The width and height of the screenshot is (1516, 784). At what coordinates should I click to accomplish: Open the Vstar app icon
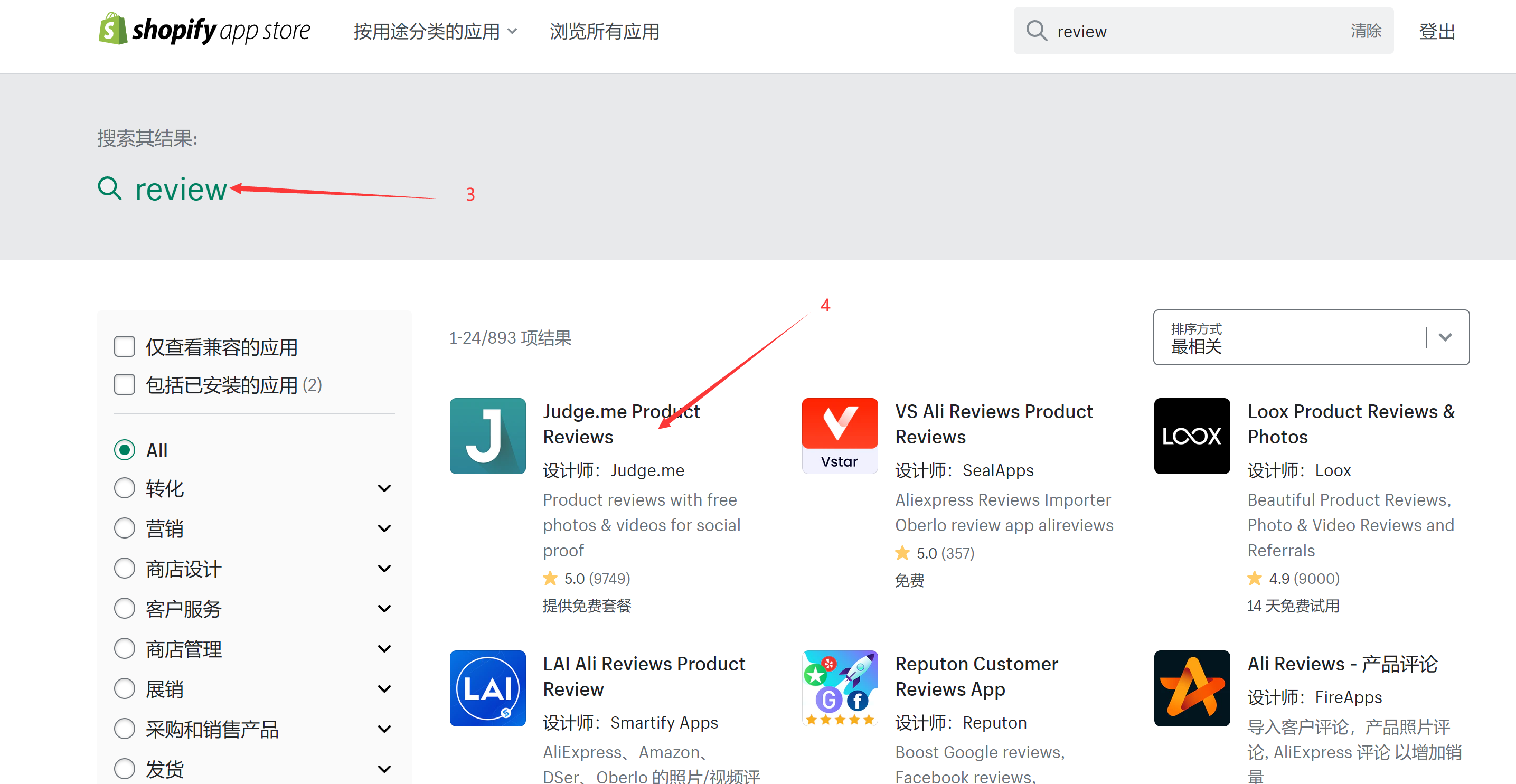[x=839, y=436]
